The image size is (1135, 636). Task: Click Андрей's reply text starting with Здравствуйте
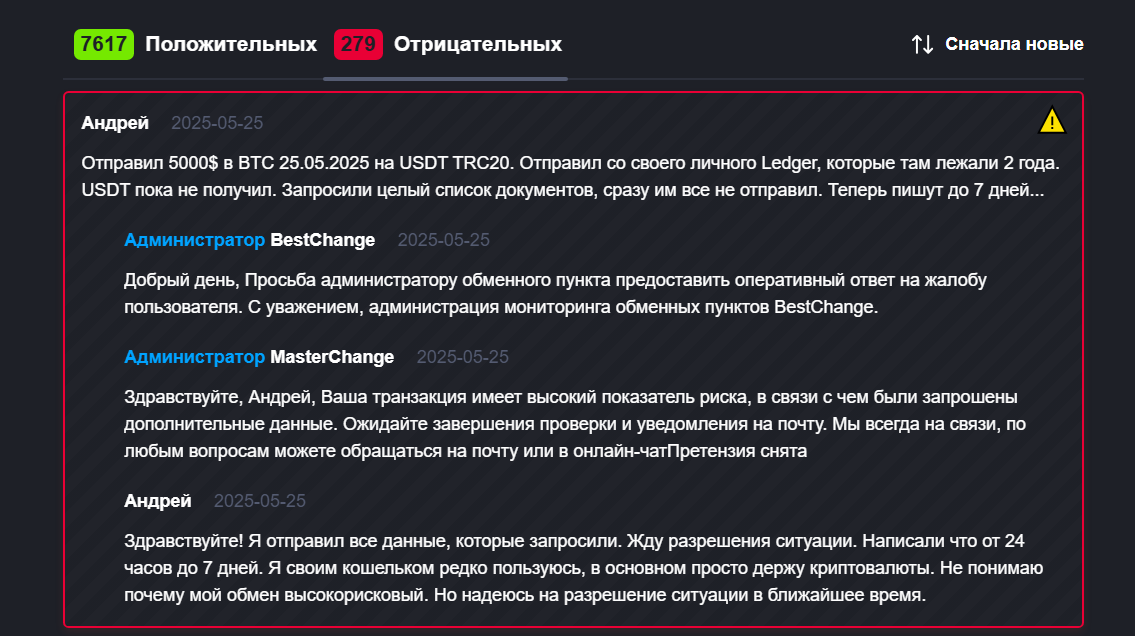pos(584,568)
